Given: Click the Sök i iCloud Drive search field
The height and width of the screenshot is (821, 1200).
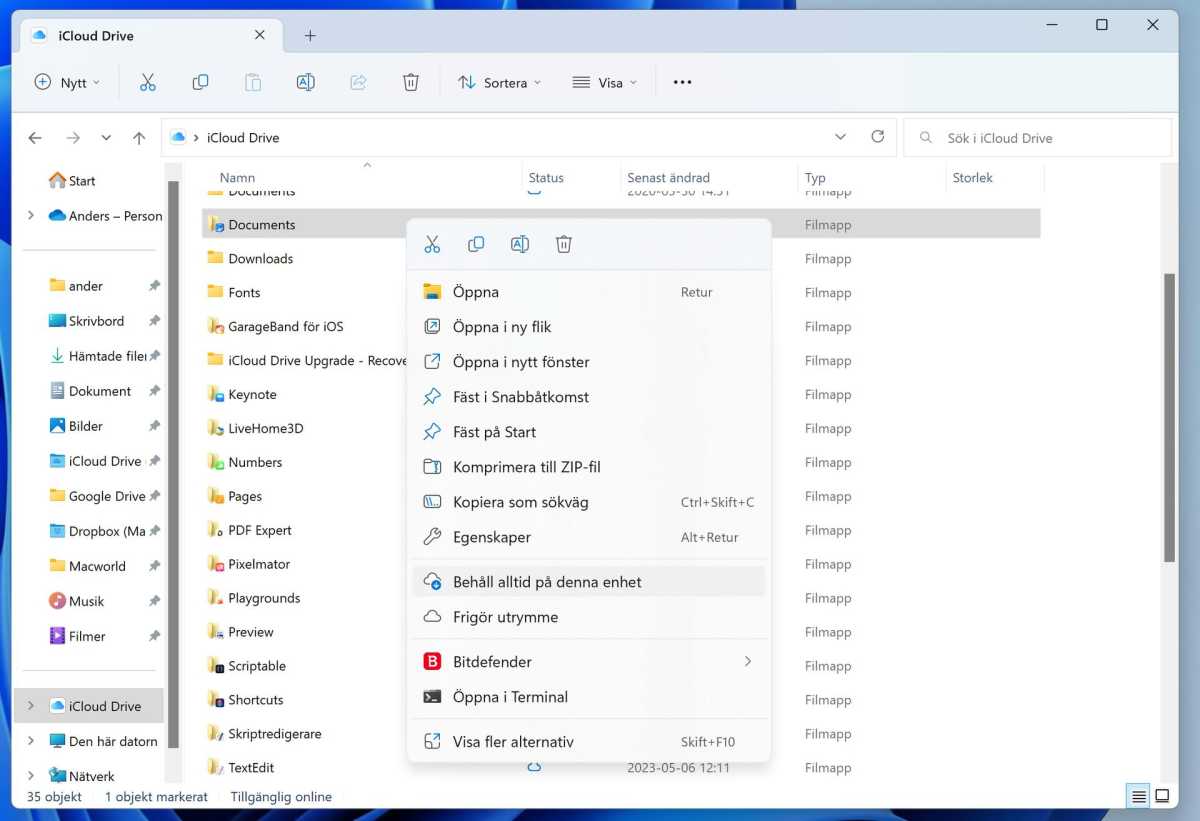Looking at the screenshot, I should tap(1037, 138).
